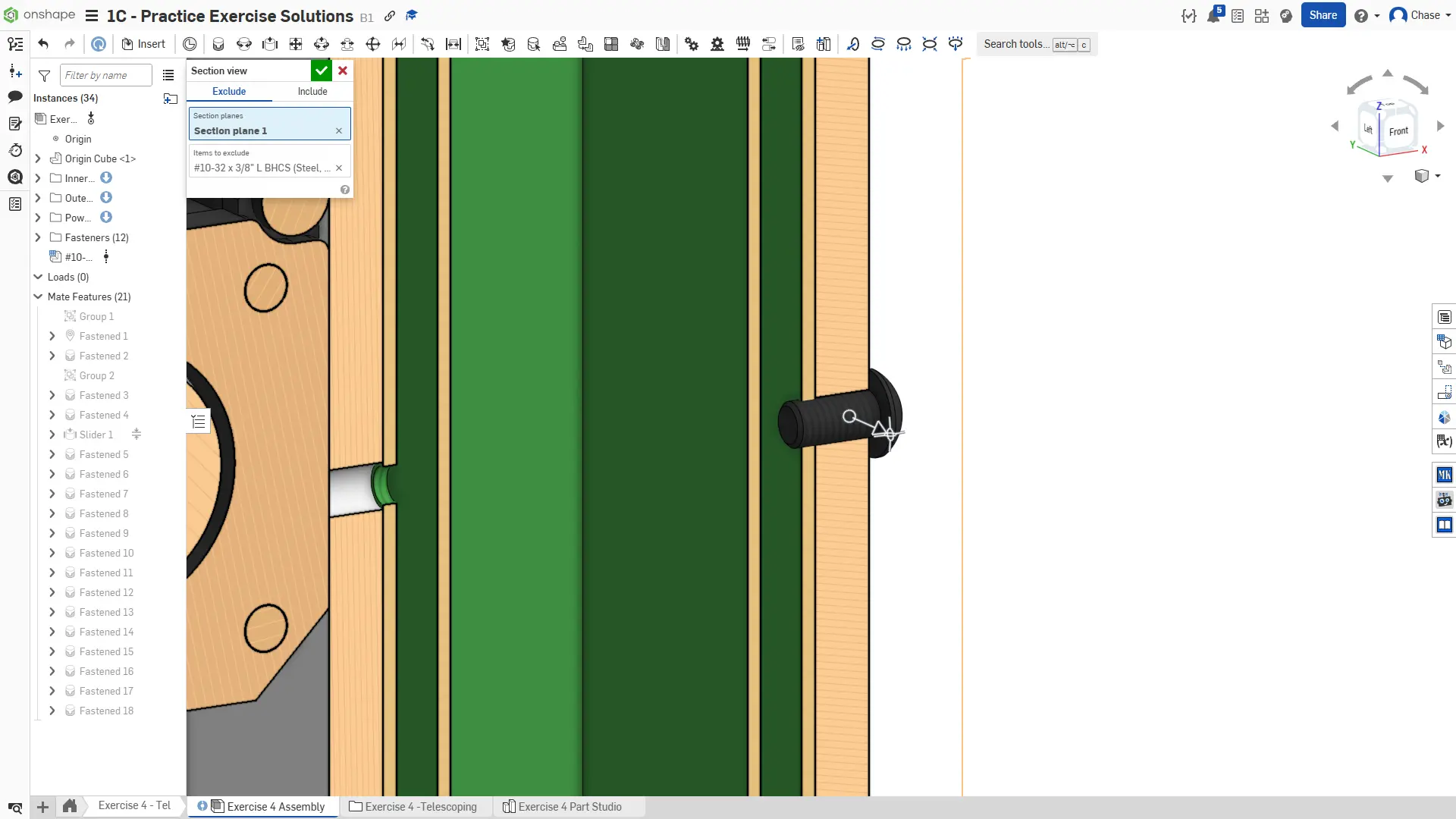Select the Revolute mate tool
The height and width of the screenshot is (819, 1456).
(x=244, y=44)
